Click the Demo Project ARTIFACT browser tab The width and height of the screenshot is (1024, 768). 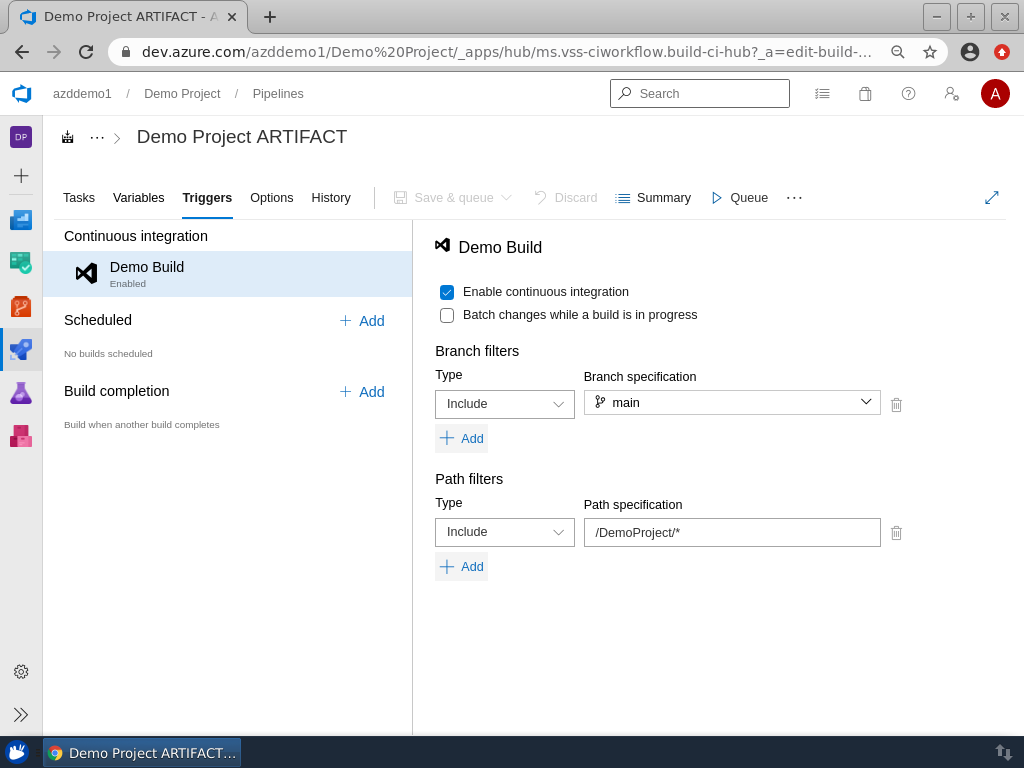tap(127, 17)
